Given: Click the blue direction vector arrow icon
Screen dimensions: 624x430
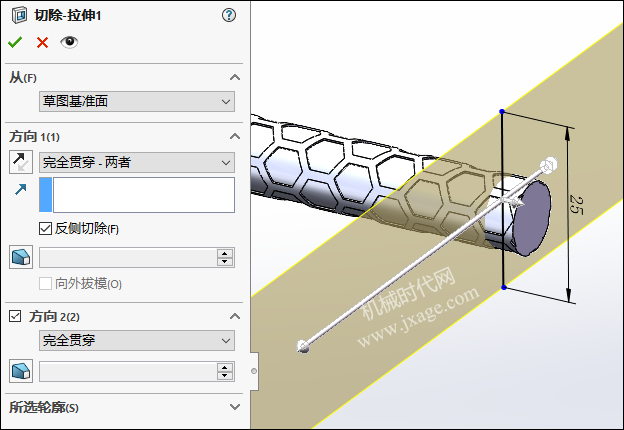Looking at the screenshot, I should (x=20, y=190).
